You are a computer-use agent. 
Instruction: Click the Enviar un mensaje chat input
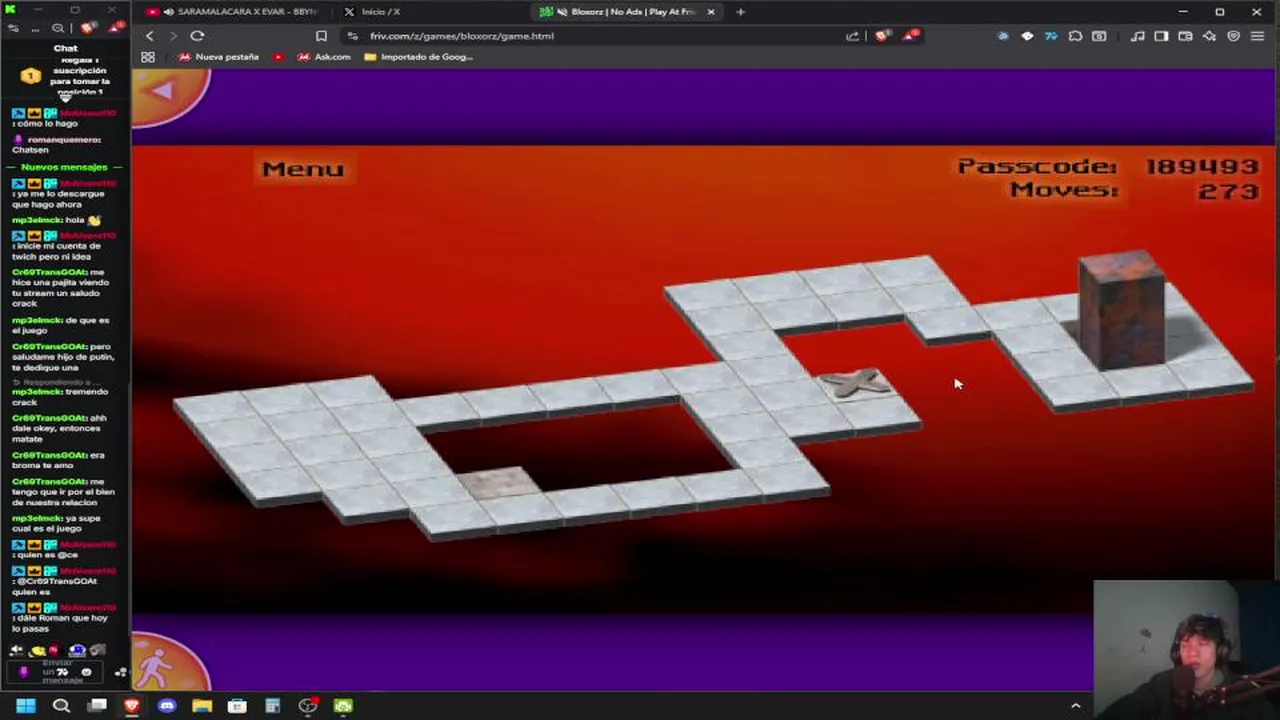click(57, 671)
